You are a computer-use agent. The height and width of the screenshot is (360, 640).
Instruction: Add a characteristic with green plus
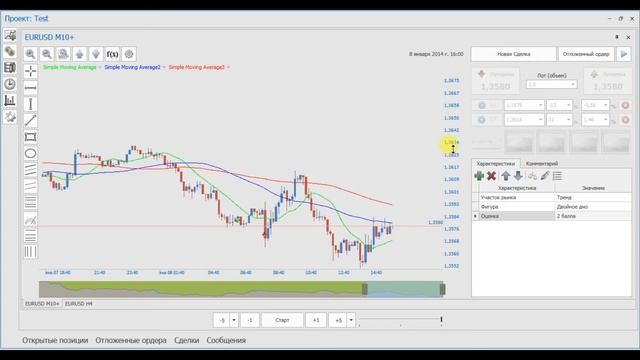point(479,176)
